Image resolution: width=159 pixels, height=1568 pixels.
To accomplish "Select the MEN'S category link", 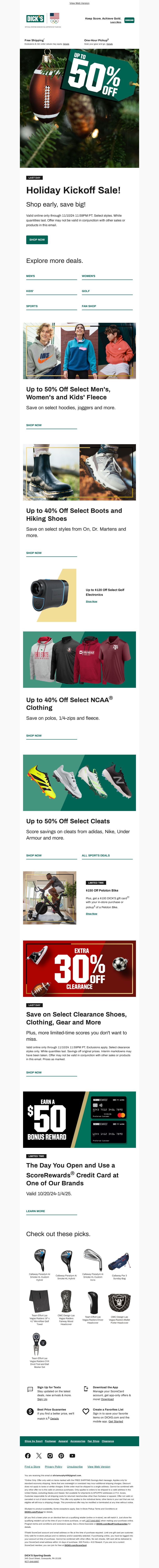I will tap(30, 276).
